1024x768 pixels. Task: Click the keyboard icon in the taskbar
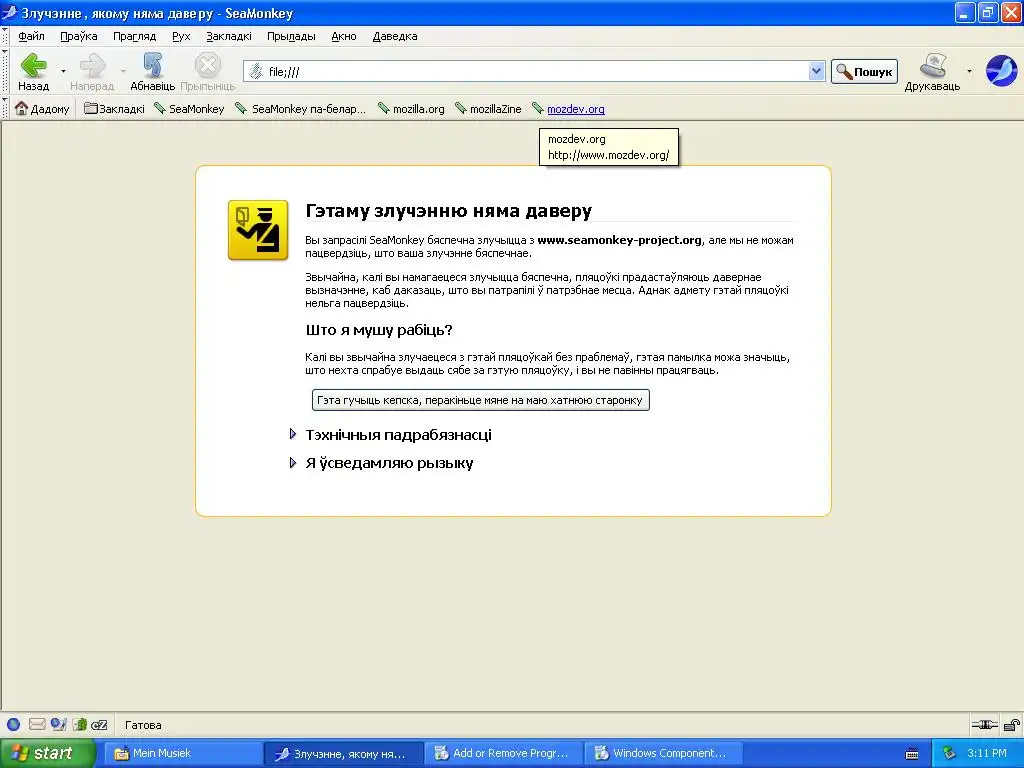pos(912,754)
